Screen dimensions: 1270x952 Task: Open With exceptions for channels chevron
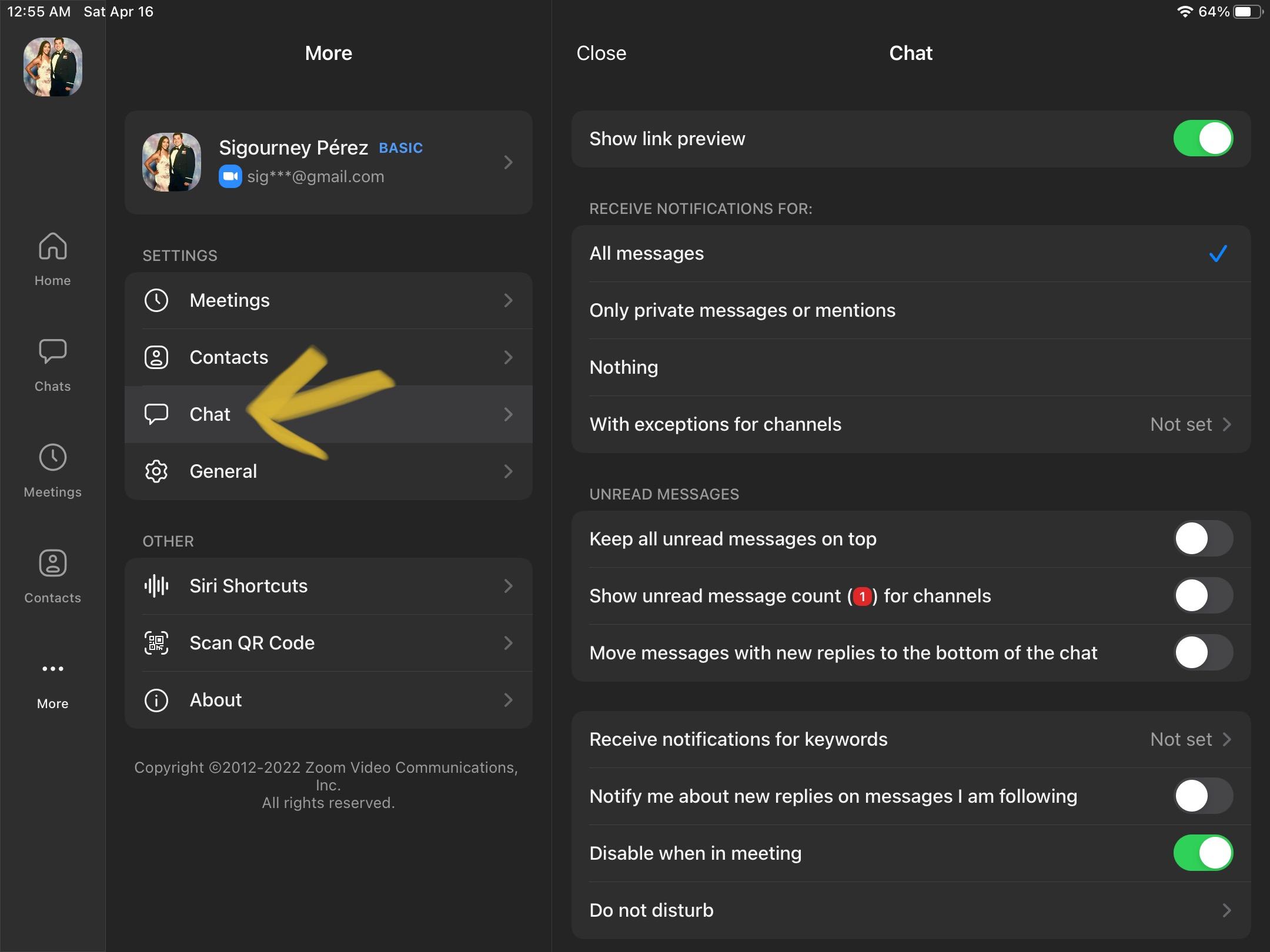pos(1226,424)
